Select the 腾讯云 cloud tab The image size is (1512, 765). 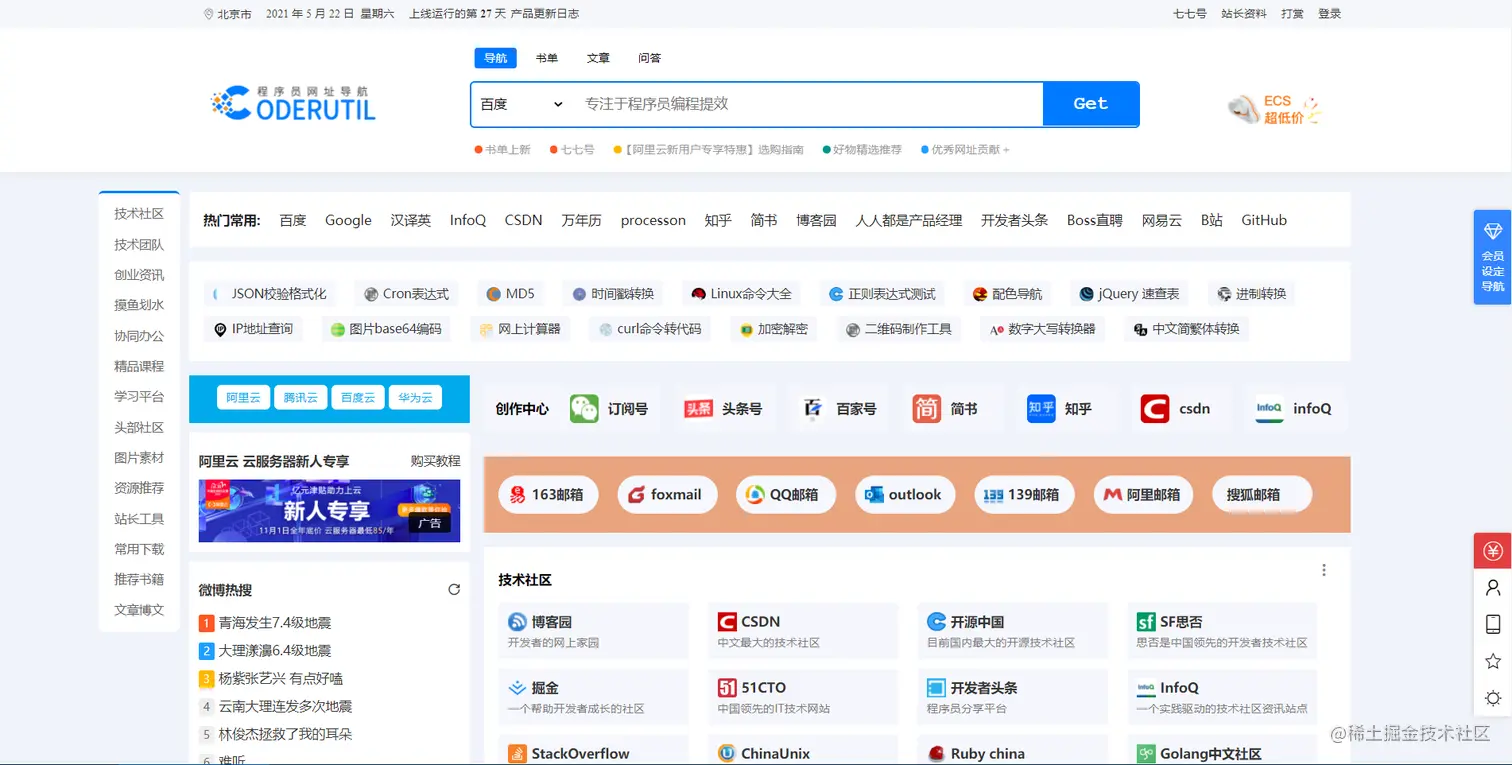click(x=300, y=398)
